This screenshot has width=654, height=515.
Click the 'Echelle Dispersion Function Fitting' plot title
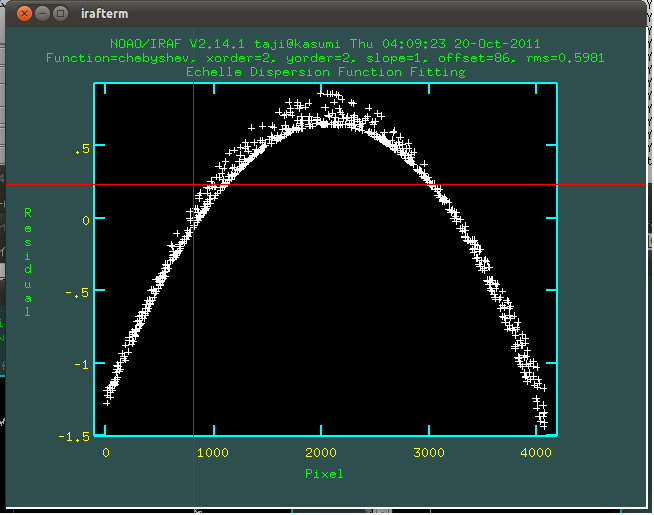[x=325, y=72]
